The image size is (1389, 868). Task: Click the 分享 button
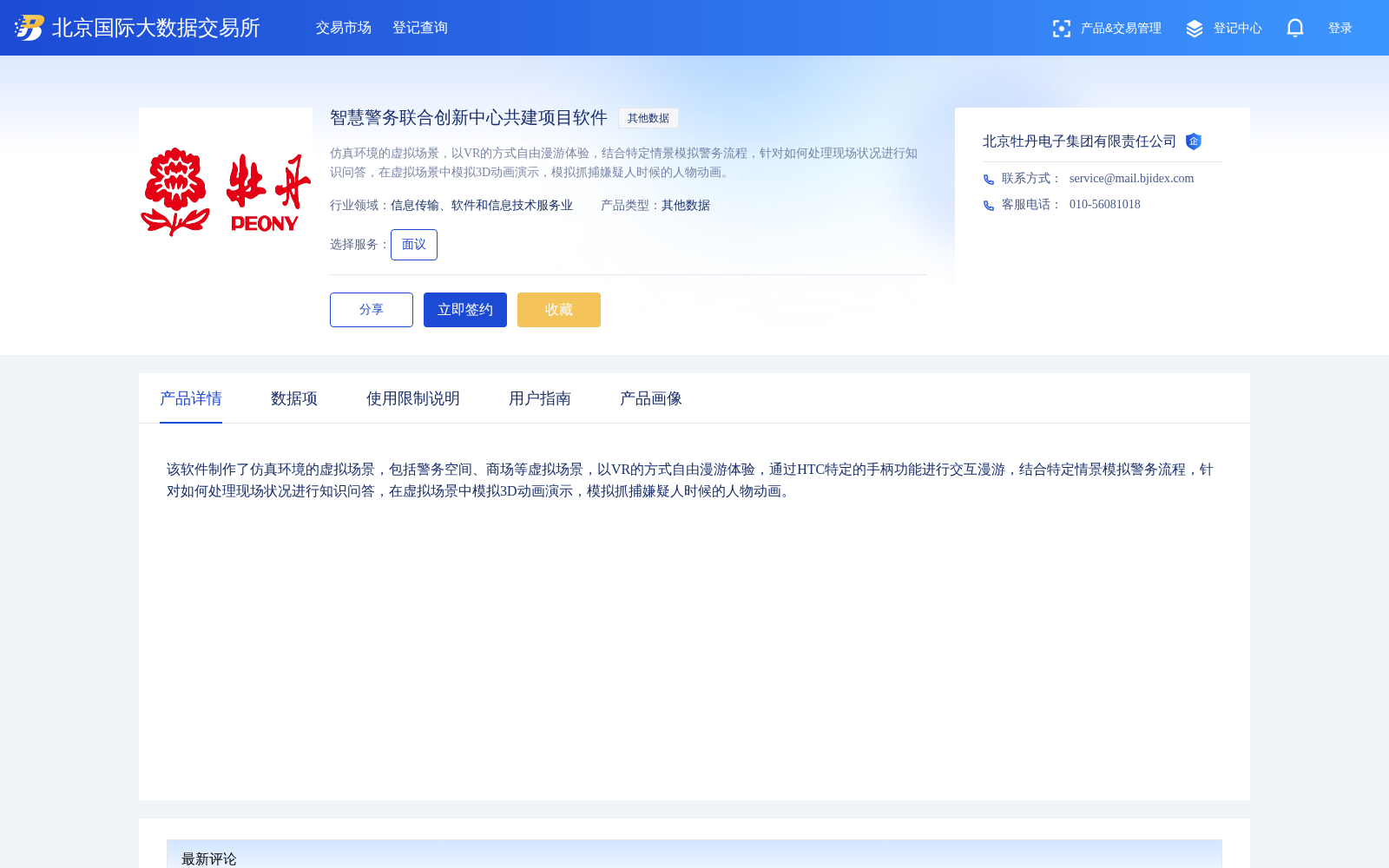(x=372, y=310)
